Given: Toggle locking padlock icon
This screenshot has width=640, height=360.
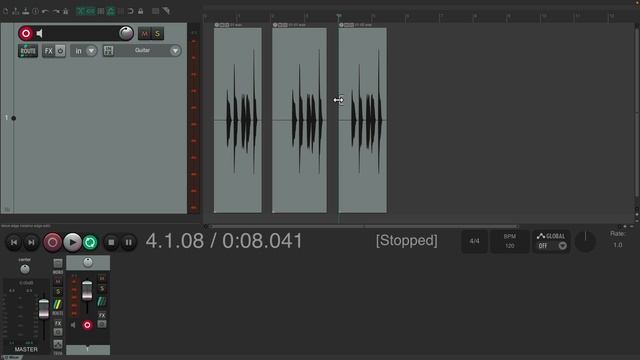Looking at the screenshot, I should coord(140,11).
